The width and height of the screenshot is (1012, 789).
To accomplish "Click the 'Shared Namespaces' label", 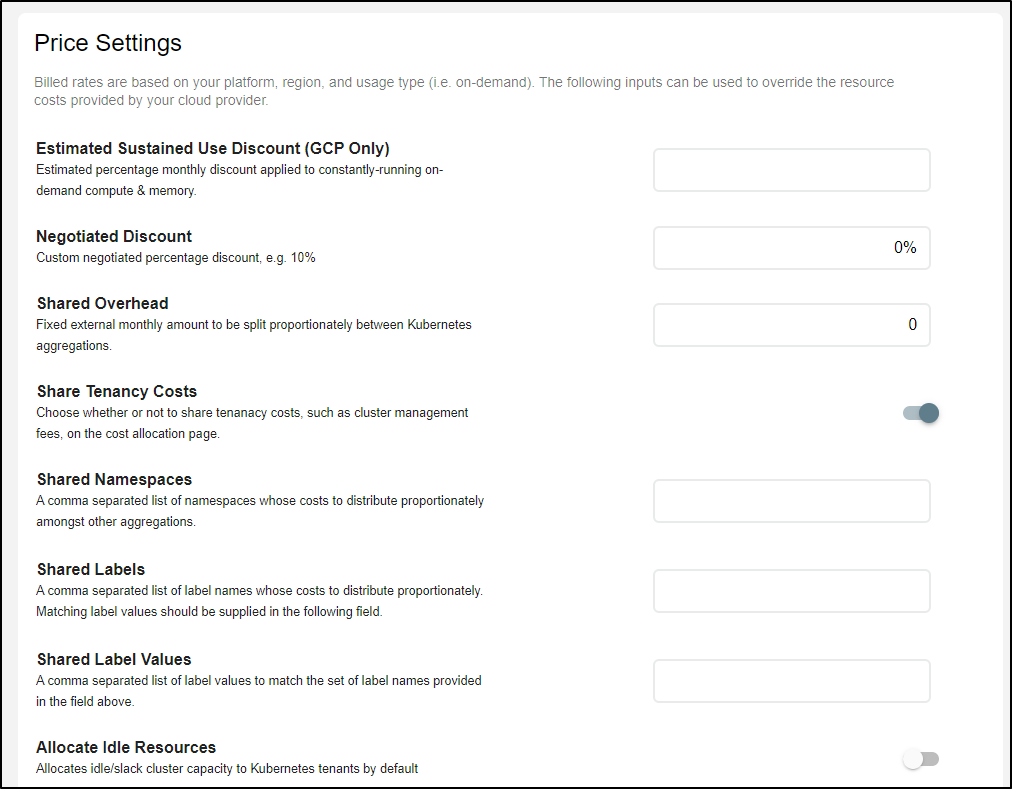I will [114, 479].
